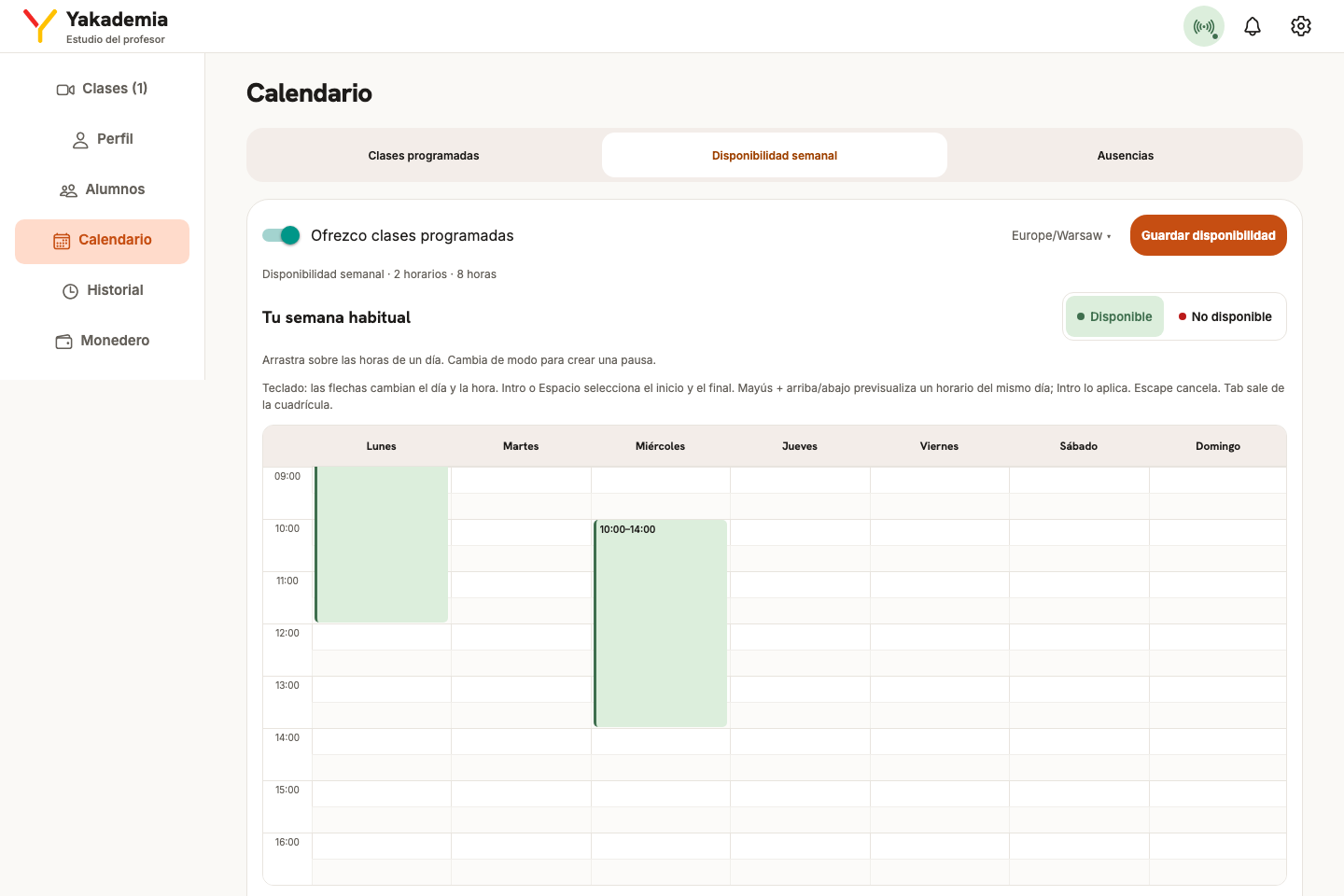Switch to Clases programadas tab
Viewport: 1344px width, 896px height.
pos(424,155)
